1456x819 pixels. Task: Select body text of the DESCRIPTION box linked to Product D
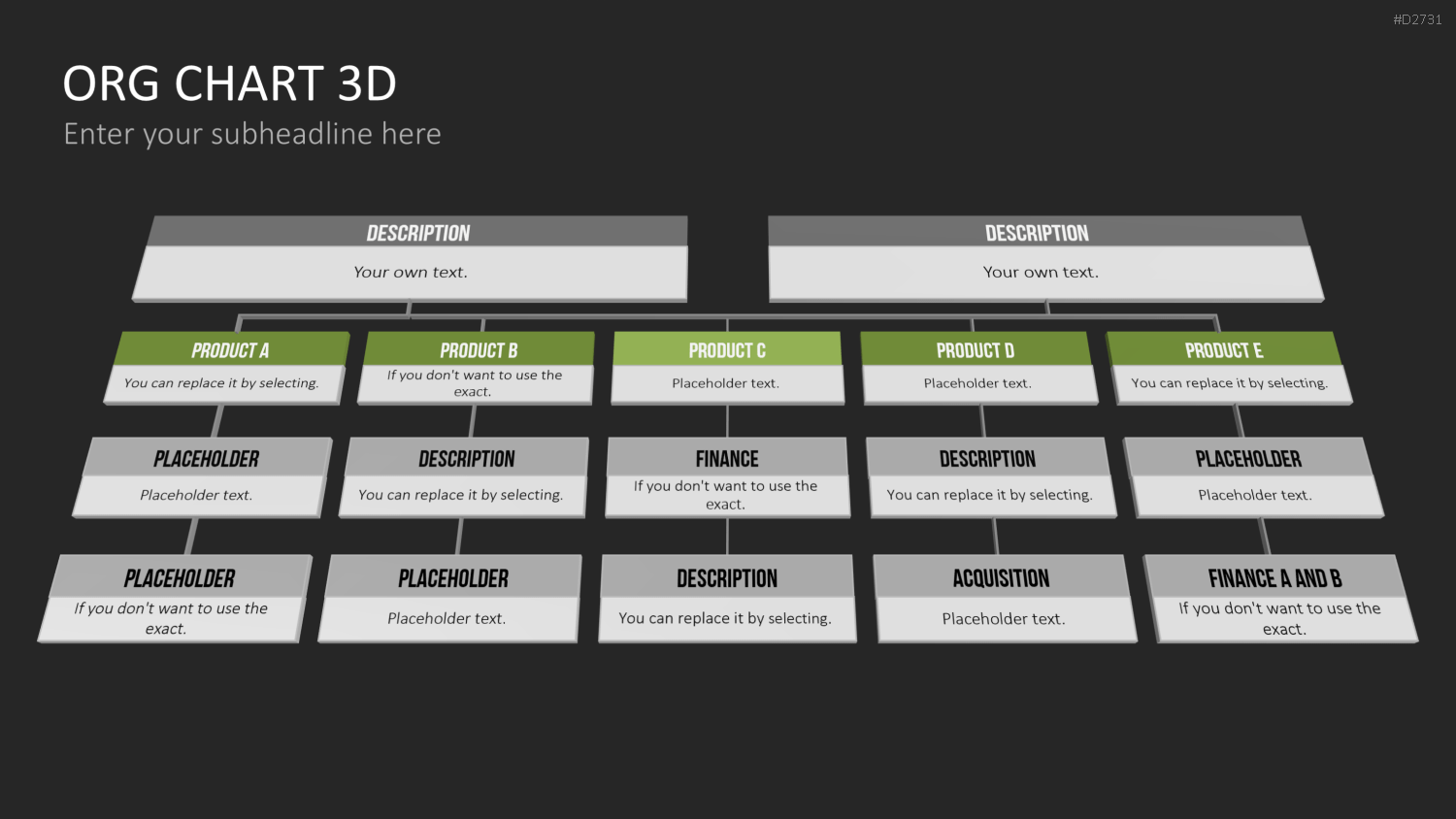(989, 495)
